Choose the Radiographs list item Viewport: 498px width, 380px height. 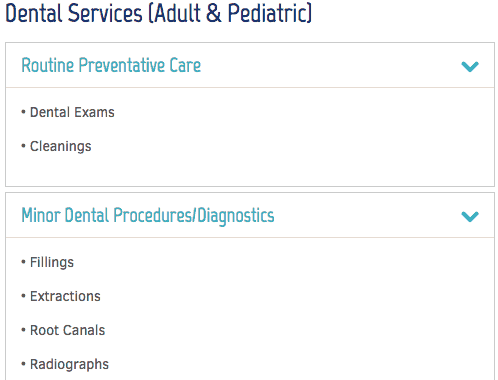(69, 364)
